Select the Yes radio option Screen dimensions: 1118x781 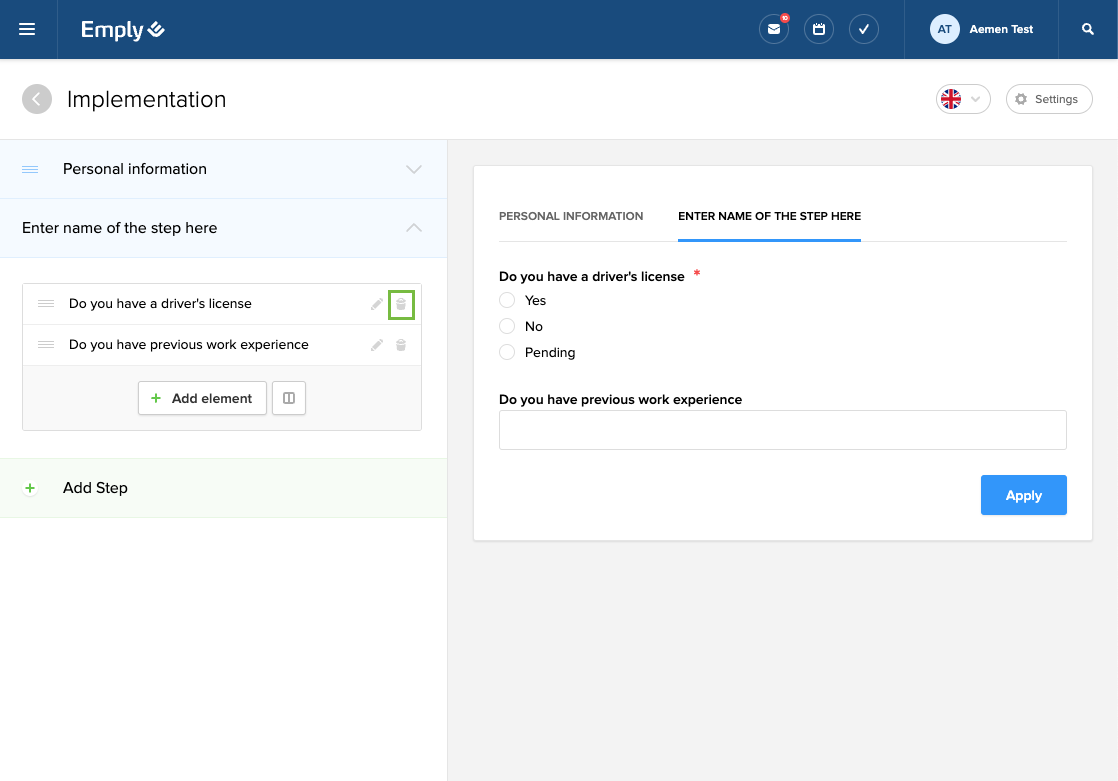coord(507,300)
